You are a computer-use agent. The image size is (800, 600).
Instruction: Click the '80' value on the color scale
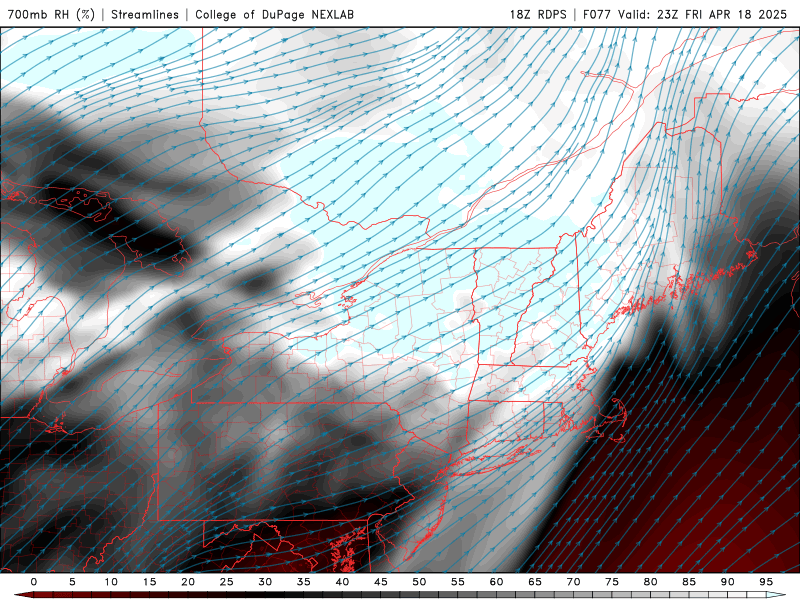650,582
